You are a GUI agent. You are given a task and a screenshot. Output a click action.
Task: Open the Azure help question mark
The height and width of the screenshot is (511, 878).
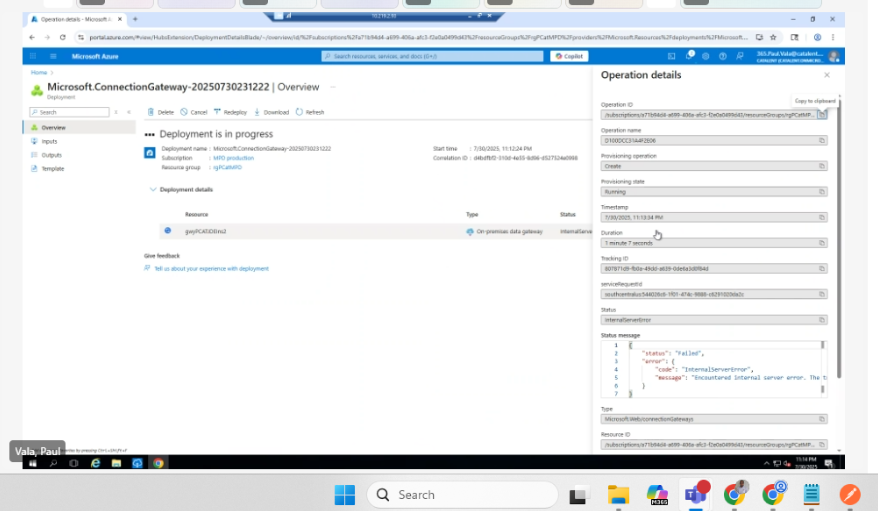point(722,56)
